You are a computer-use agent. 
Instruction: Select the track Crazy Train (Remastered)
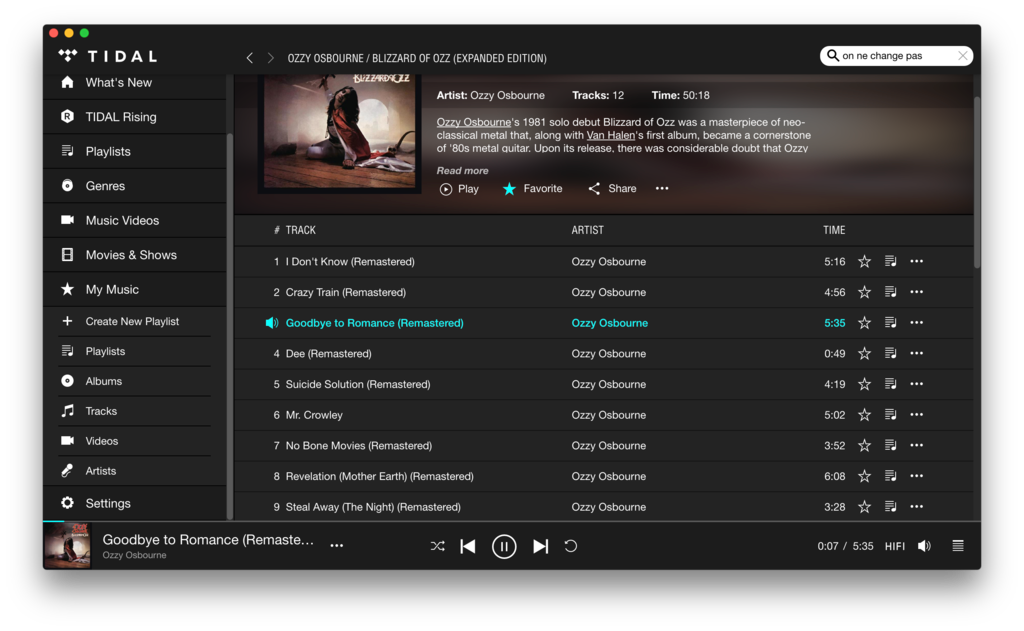pyautogui.click(x=345, y=293)
